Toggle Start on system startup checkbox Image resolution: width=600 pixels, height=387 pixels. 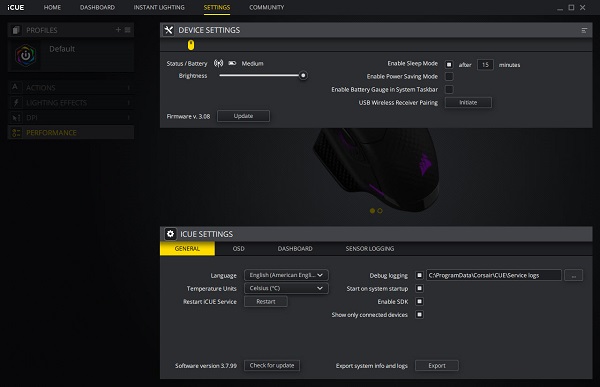419,288
